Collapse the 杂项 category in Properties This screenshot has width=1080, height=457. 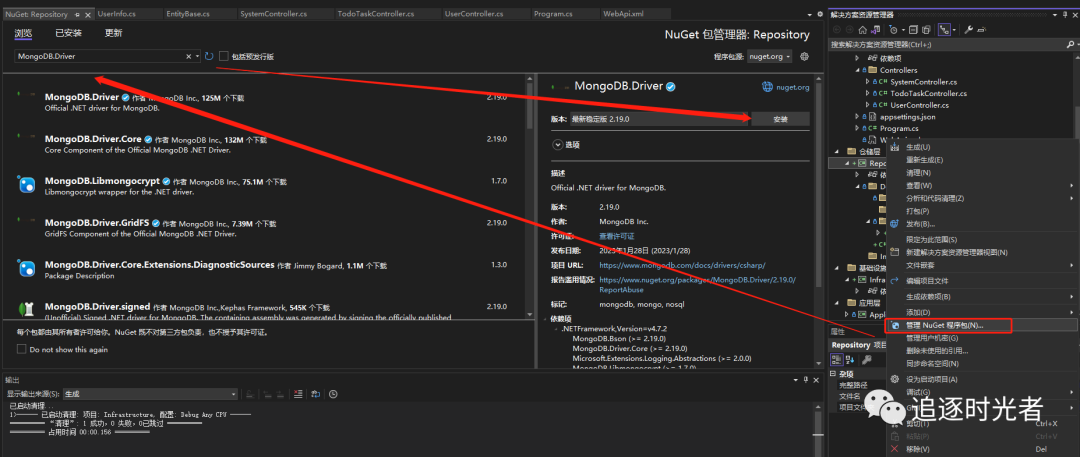[x=833, y=373]
